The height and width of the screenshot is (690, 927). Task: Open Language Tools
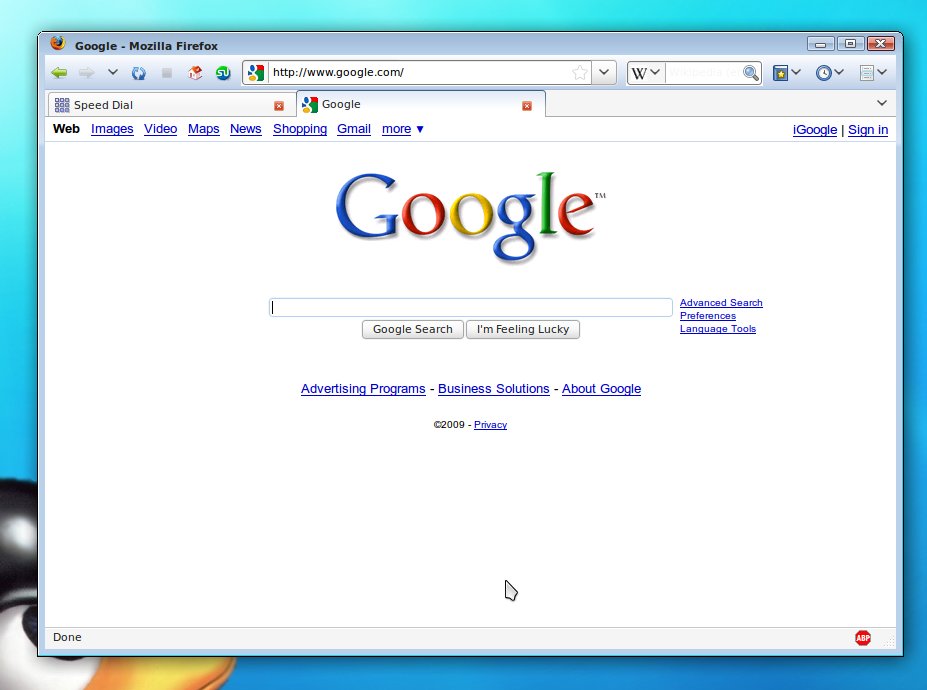718,329
